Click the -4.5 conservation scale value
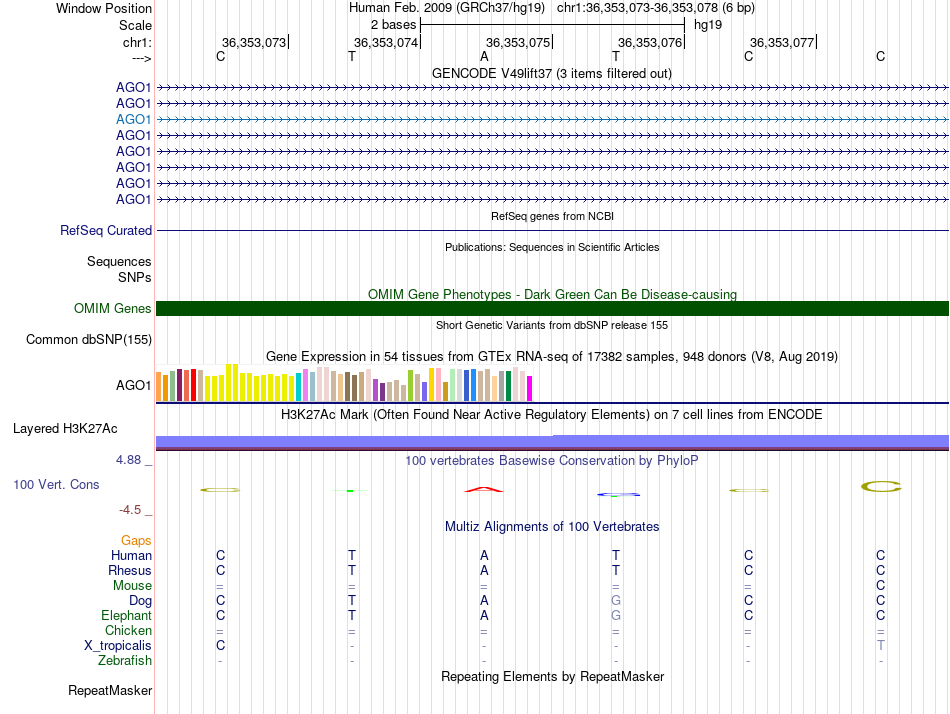Screen dimensions: 950x714 (130, 510)
